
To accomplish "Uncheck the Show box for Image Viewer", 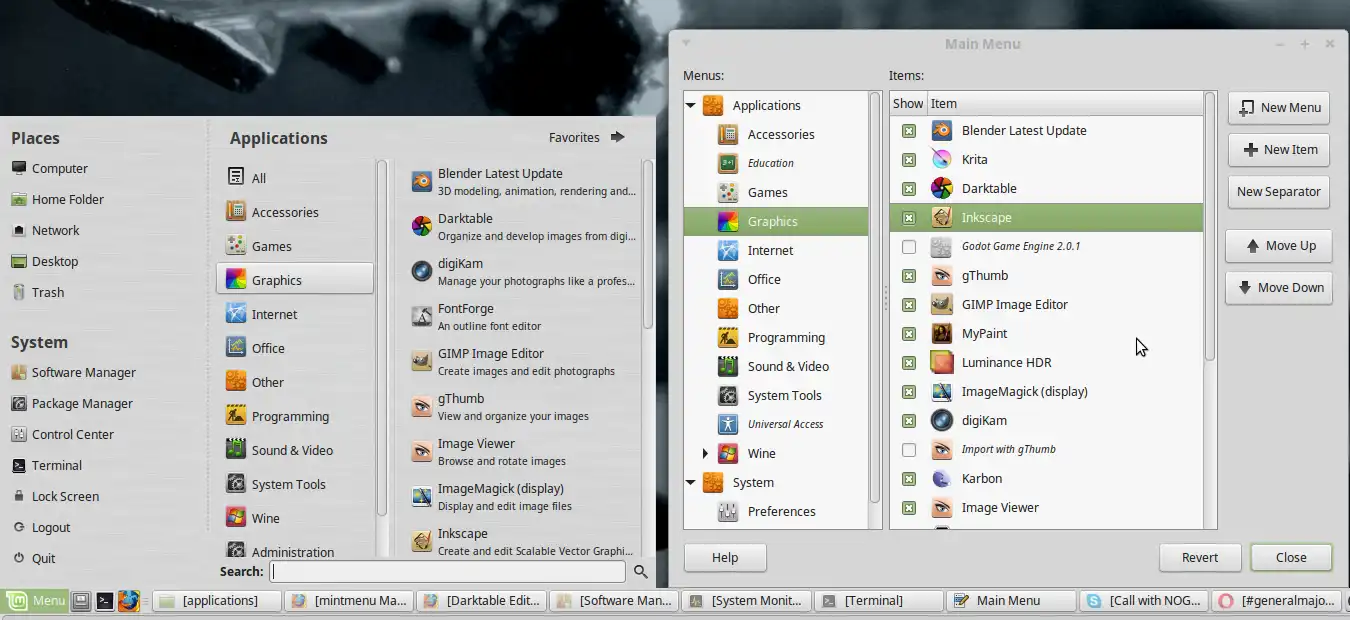I will [x=909, y=508].
